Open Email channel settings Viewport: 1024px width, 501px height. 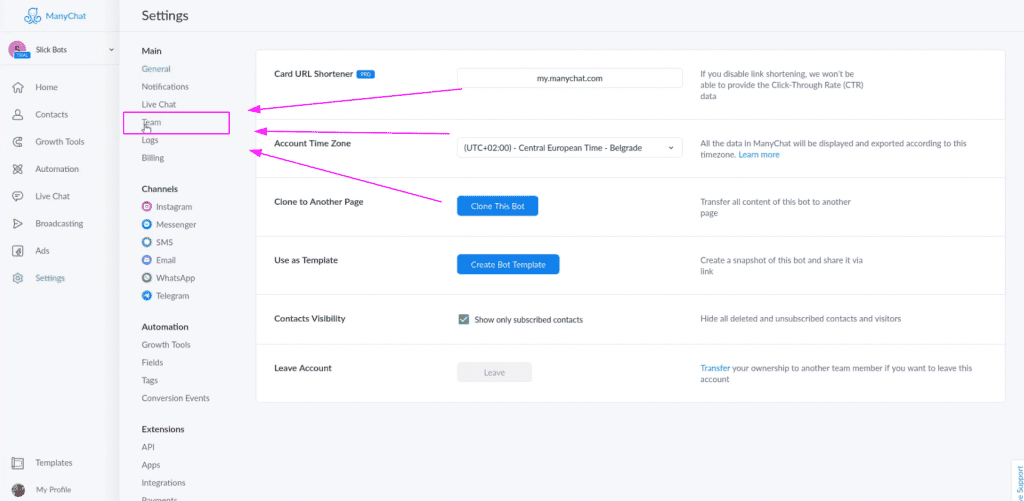[166, 260]
